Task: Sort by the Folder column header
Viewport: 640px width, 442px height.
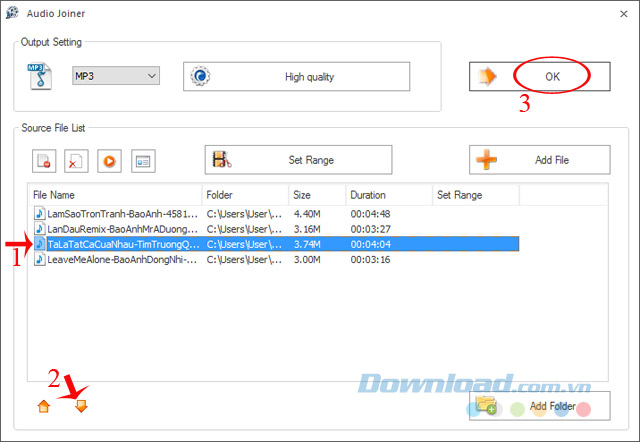Action: tap(245, 195)
